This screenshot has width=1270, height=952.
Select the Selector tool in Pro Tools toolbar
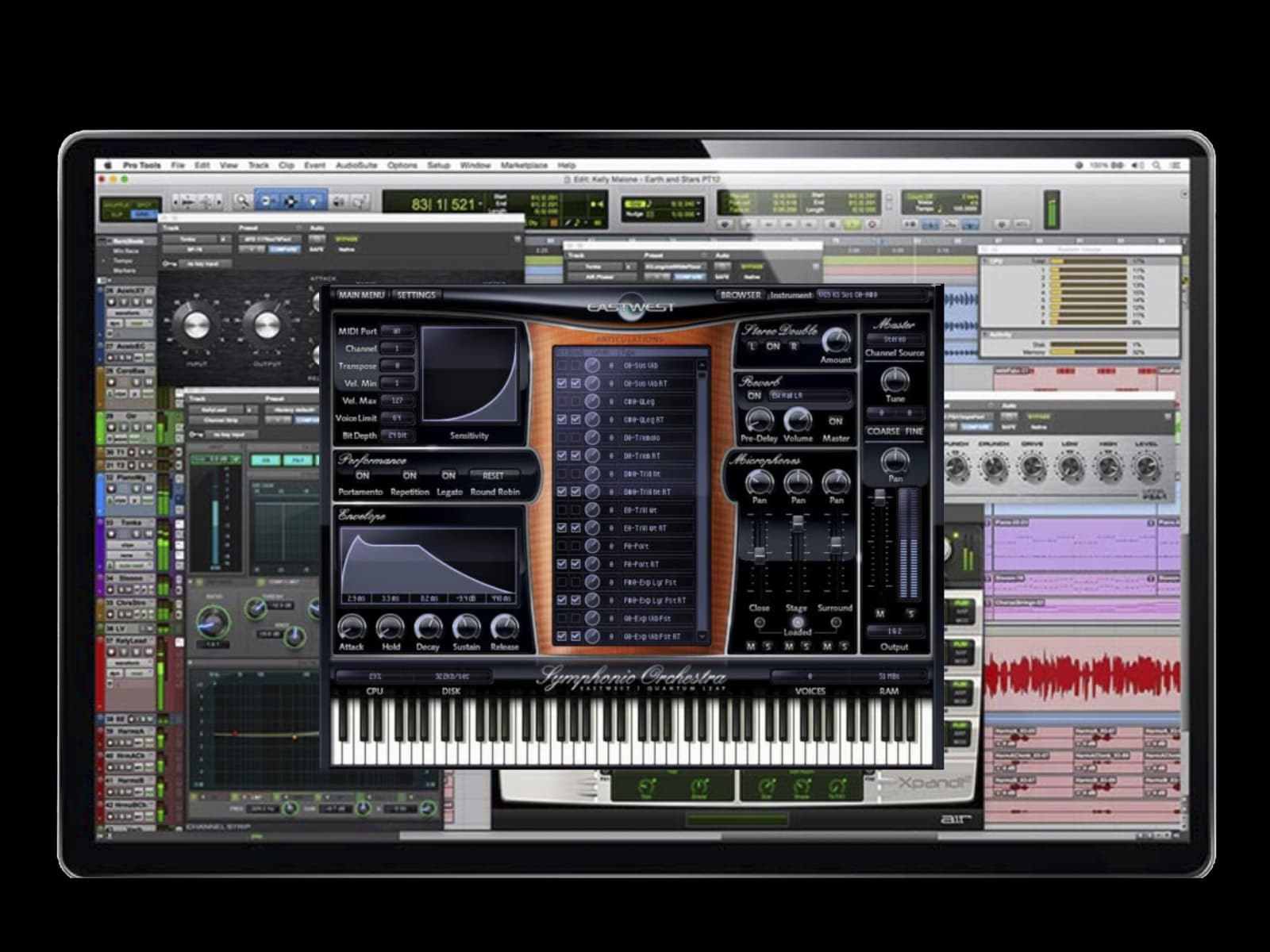pos(291,202)
